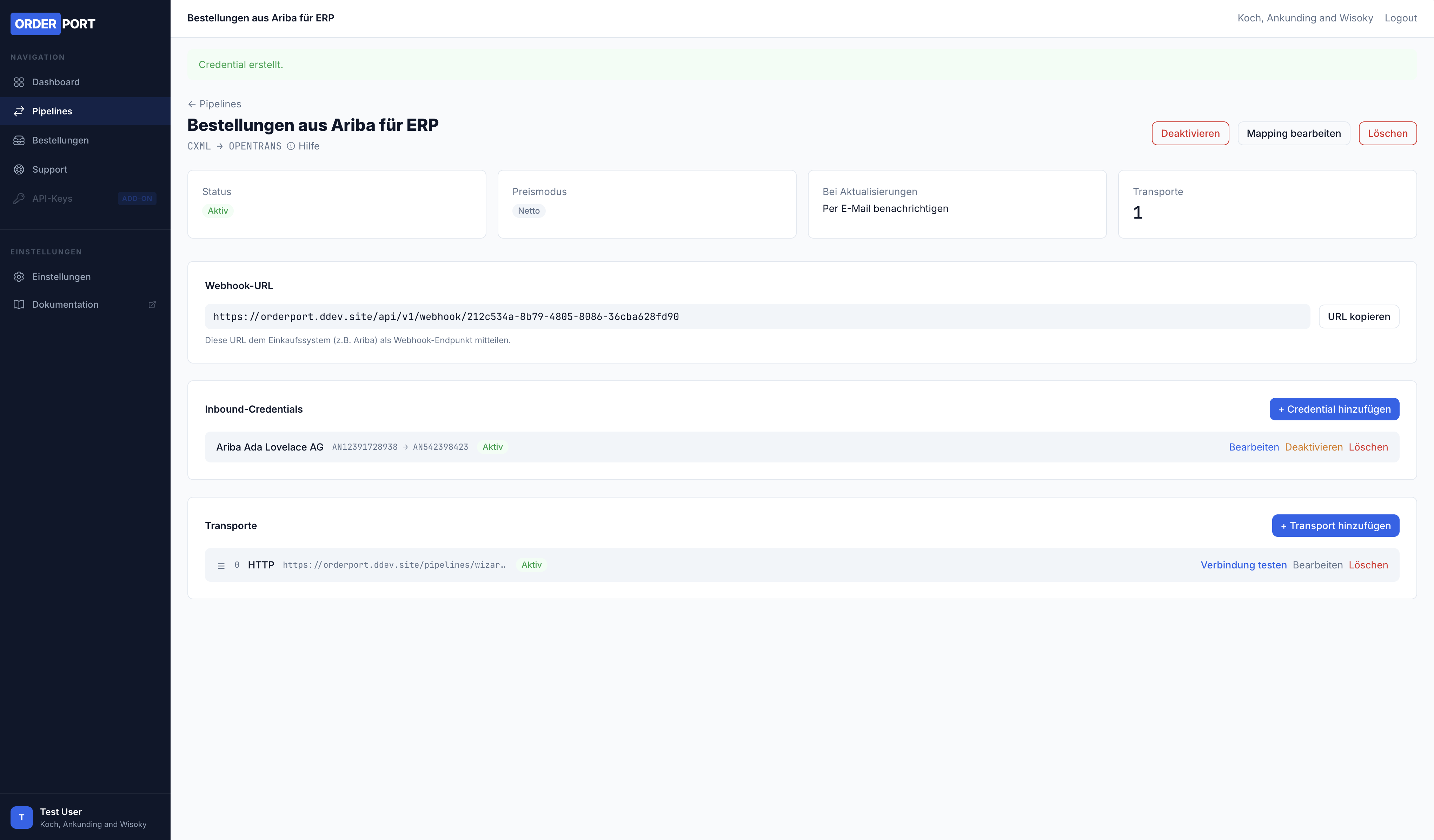Click the CXML format label

coord(199,146)
